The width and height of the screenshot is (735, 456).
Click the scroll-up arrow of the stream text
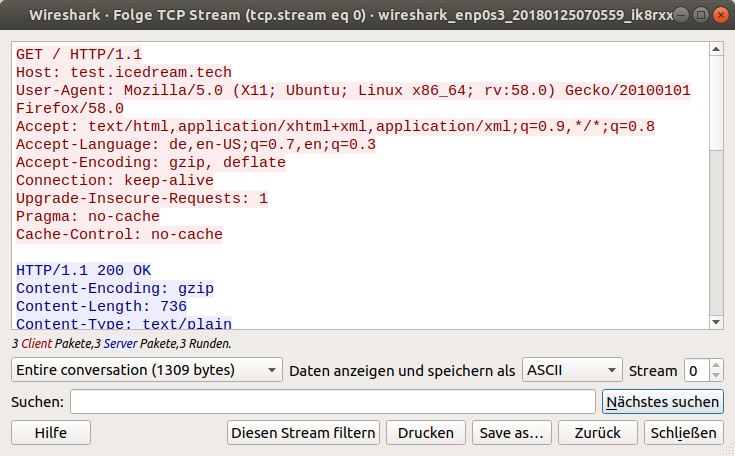click(x=715, y=48)
